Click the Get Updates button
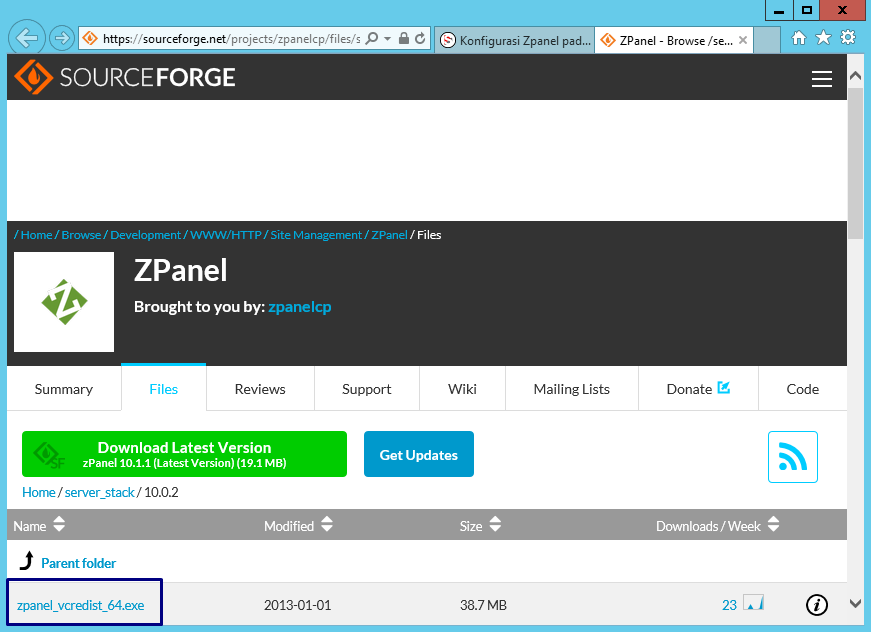 [x=419, y=454]
